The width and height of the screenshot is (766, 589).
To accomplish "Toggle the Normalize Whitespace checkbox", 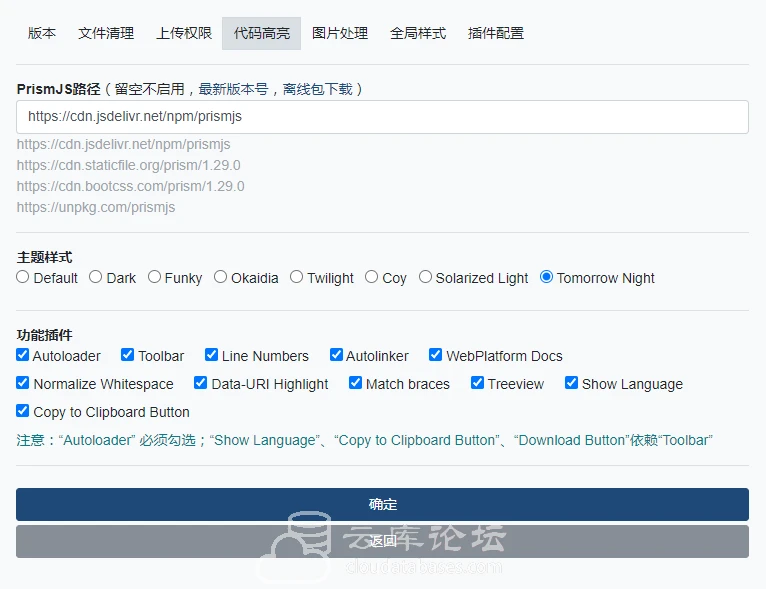I will point(22,382).
